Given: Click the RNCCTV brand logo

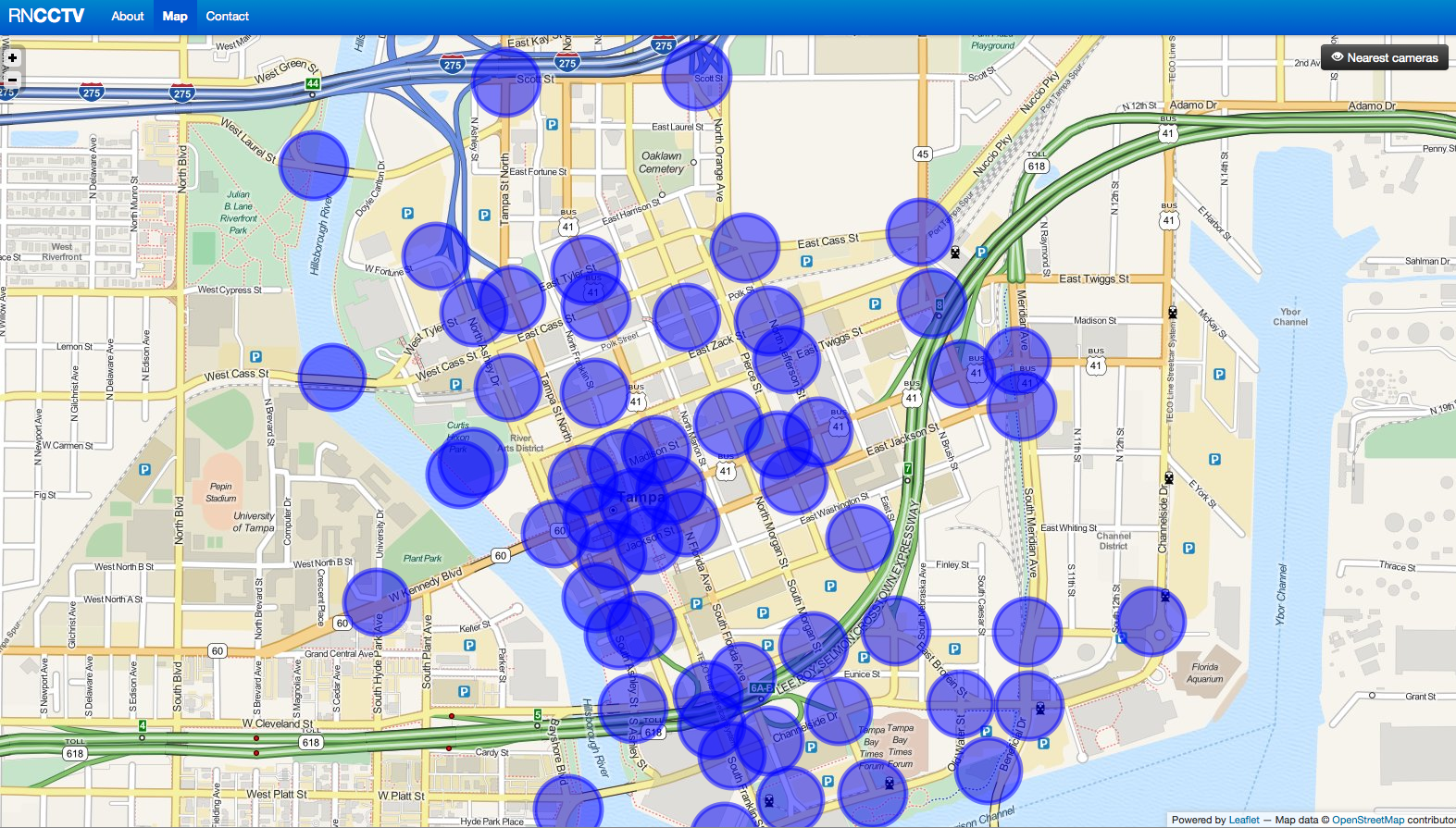Looking at the screenshot, I should coord(46,17).
